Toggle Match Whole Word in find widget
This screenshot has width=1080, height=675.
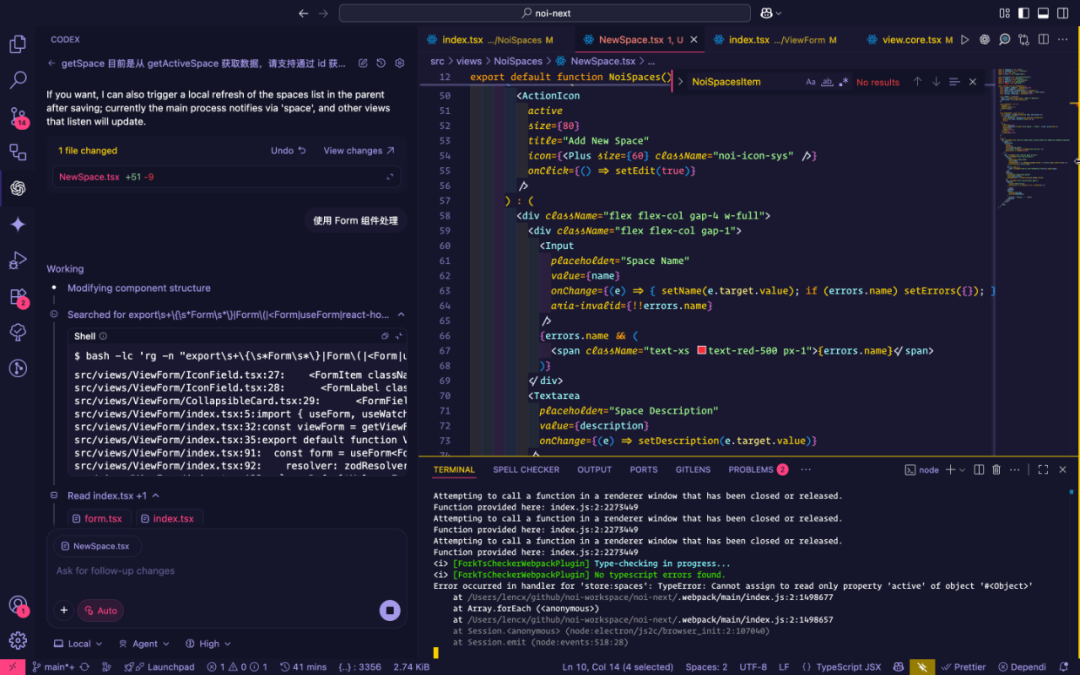[x=827, y=82]
